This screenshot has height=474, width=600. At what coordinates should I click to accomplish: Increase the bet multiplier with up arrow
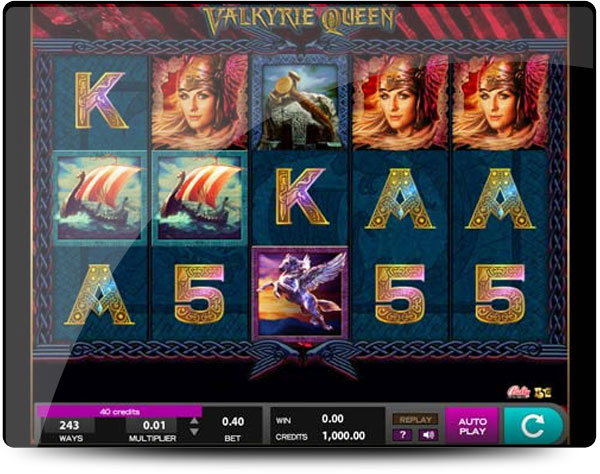(x=194, y=421)
